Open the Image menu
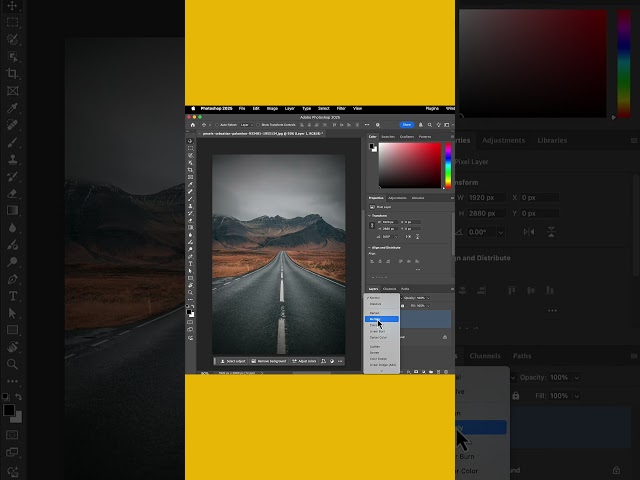Screen dimensions: 640x480 click(272, 109)
